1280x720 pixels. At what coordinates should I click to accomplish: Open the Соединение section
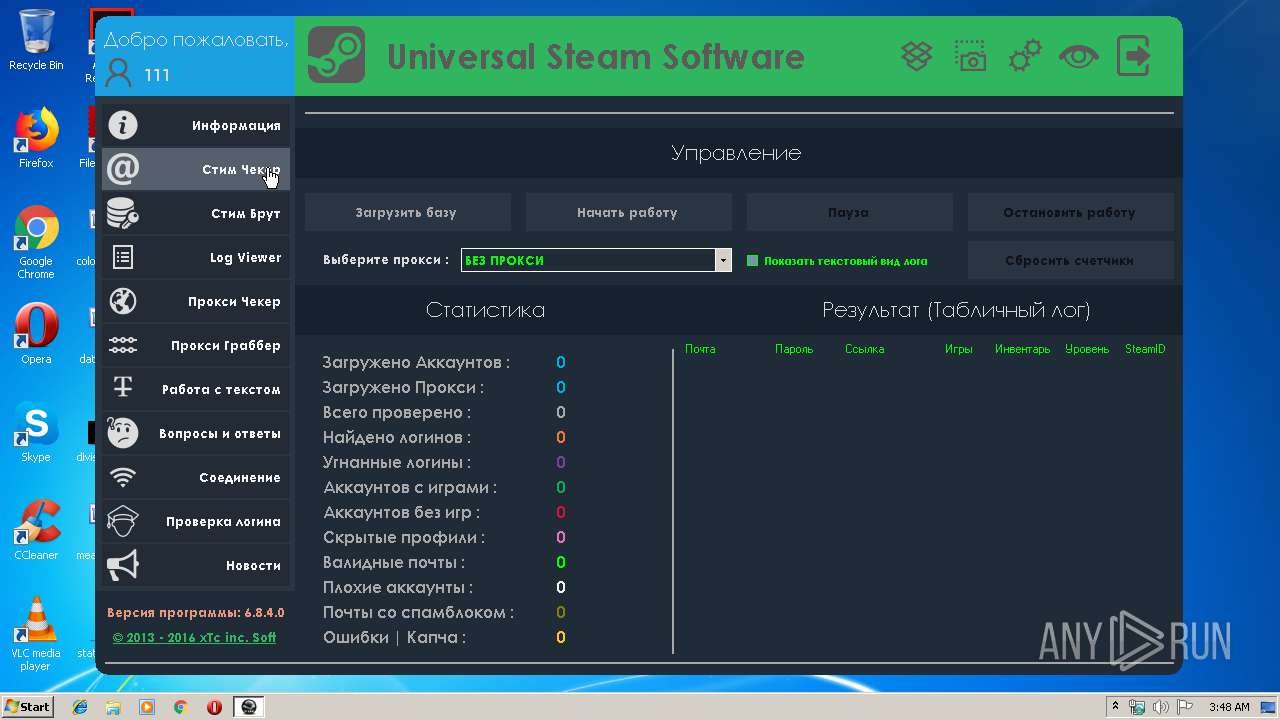click(196, 478)
